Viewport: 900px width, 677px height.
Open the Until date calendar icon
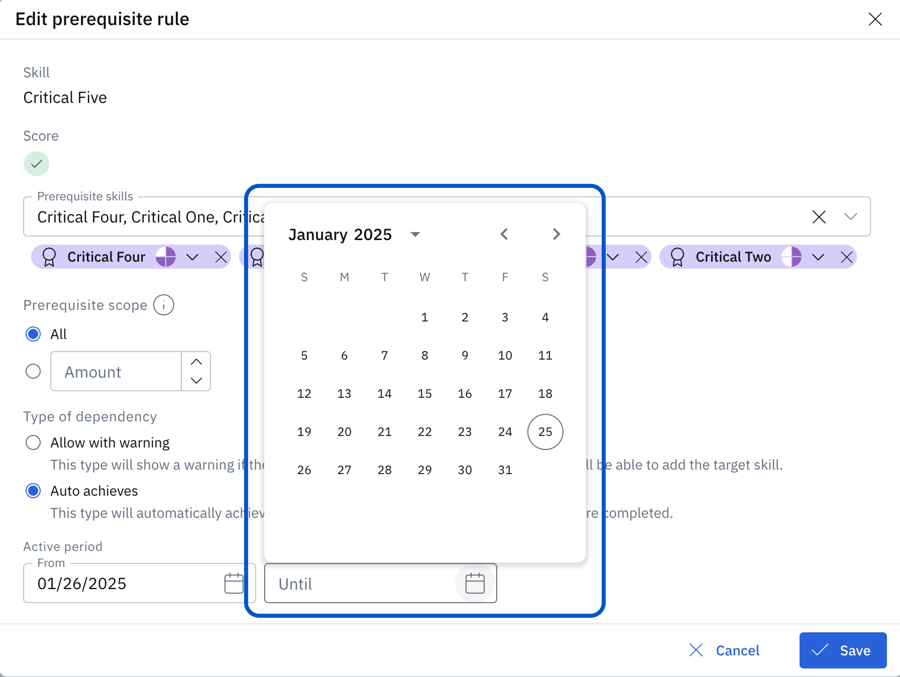click(475, 584)
